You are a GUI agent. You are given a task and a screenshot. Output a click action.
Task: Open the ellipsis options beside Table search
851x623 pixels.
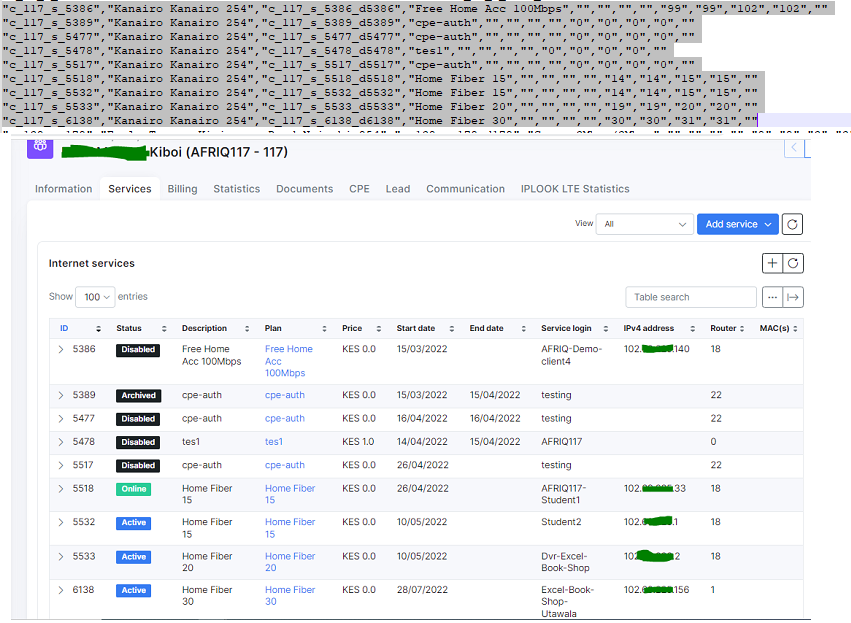[x=772, y=297]
